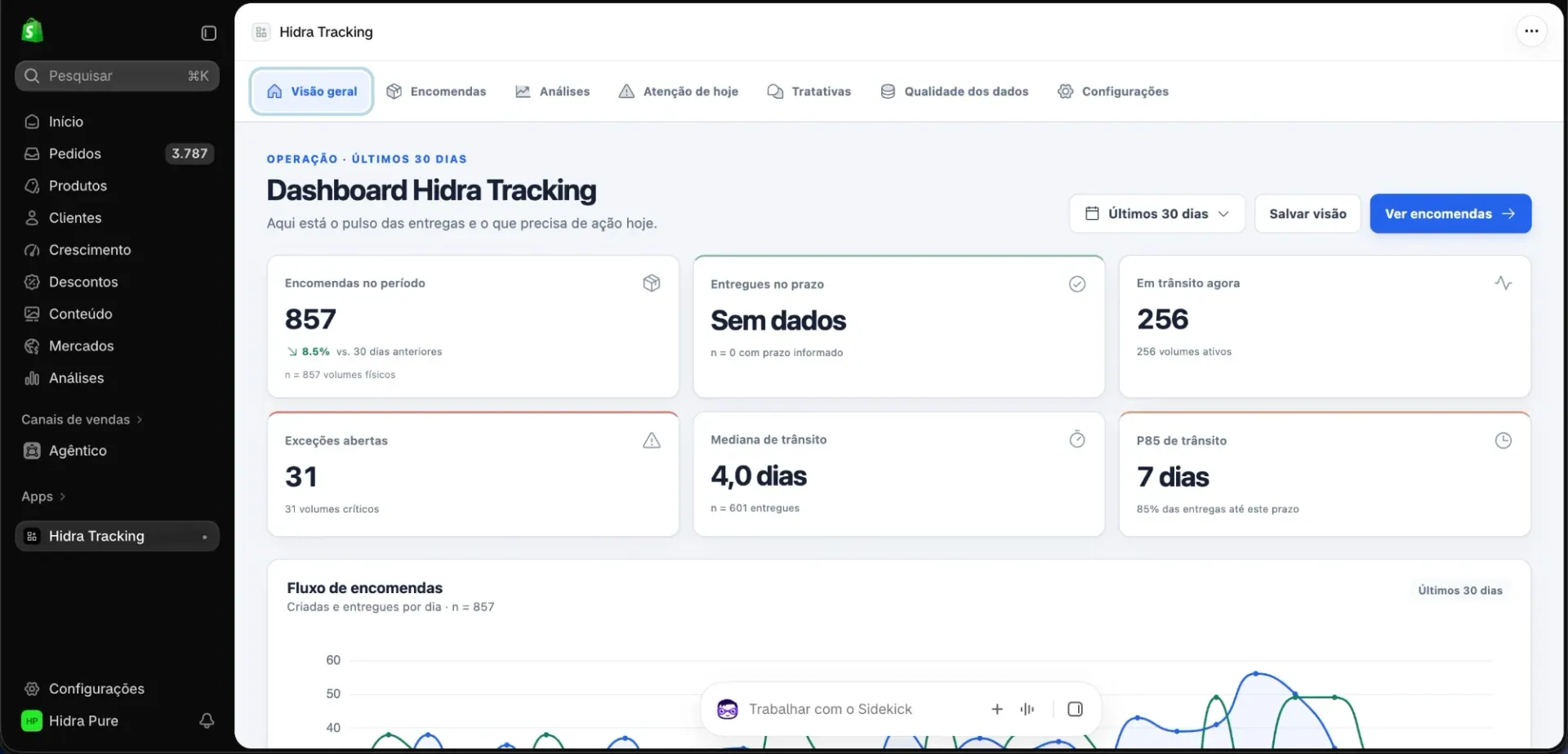Click the Trabalhar com o Sidekick input
This screenshot has width=1568, height=754.
(x=830, y=709)
